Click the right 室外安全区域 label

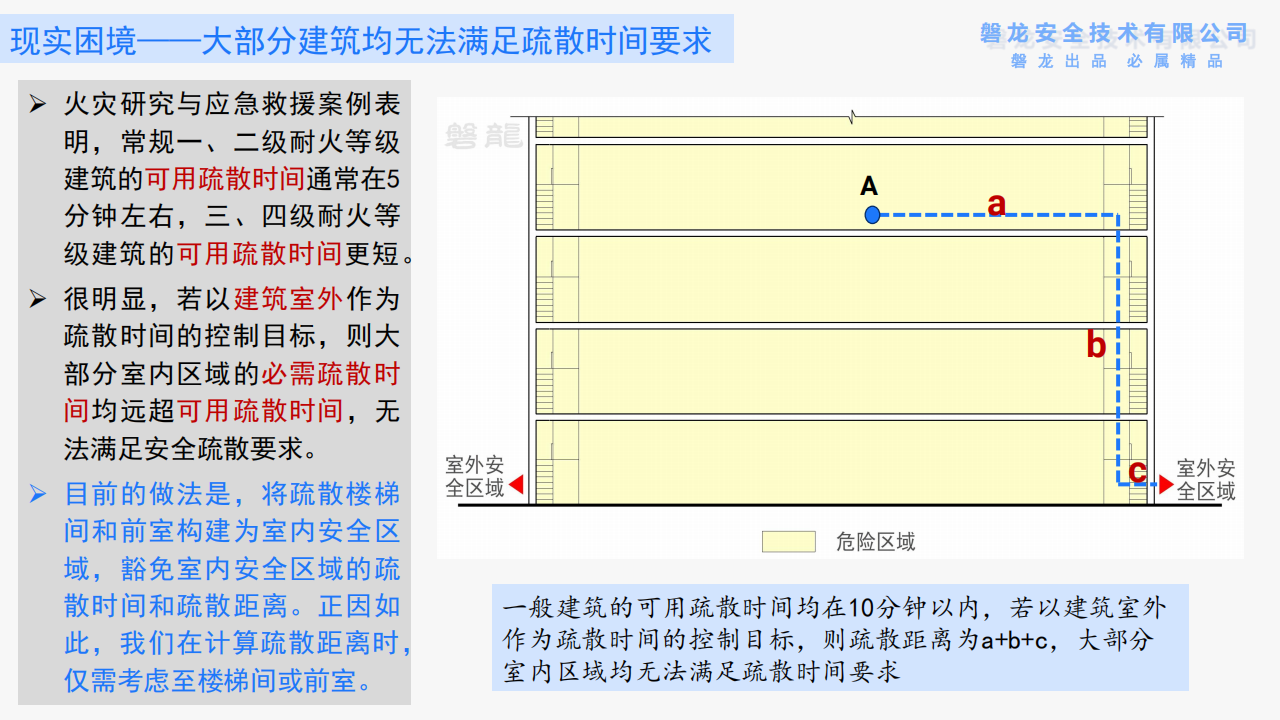[x=1206, y=479]
